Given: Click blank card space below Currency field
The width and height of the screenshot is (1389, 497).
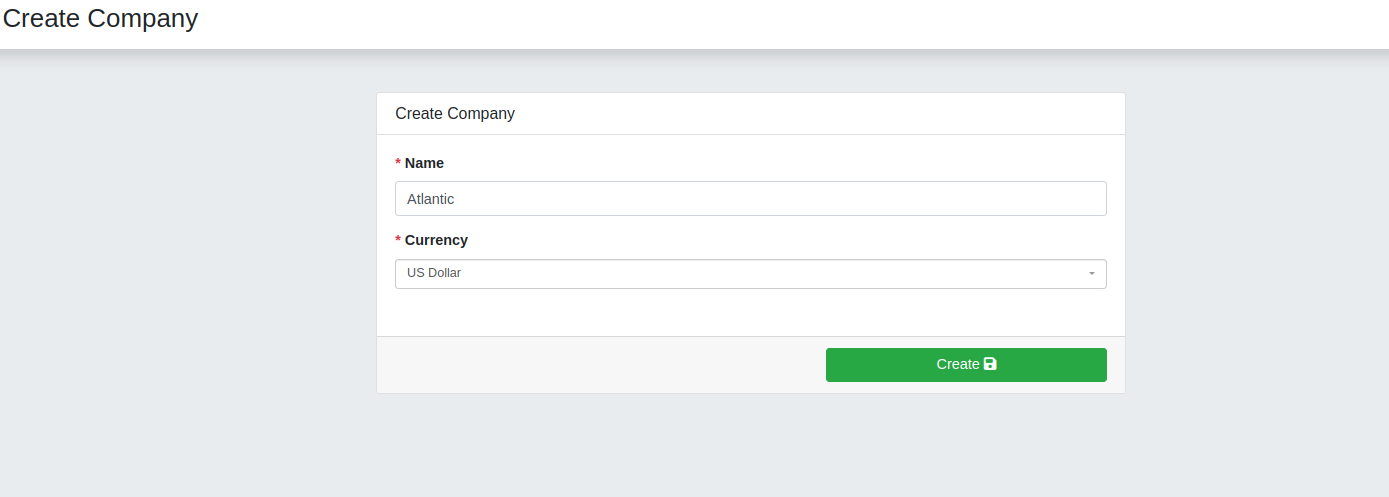Looking at the screenshot, I should [x=751, y=313].
